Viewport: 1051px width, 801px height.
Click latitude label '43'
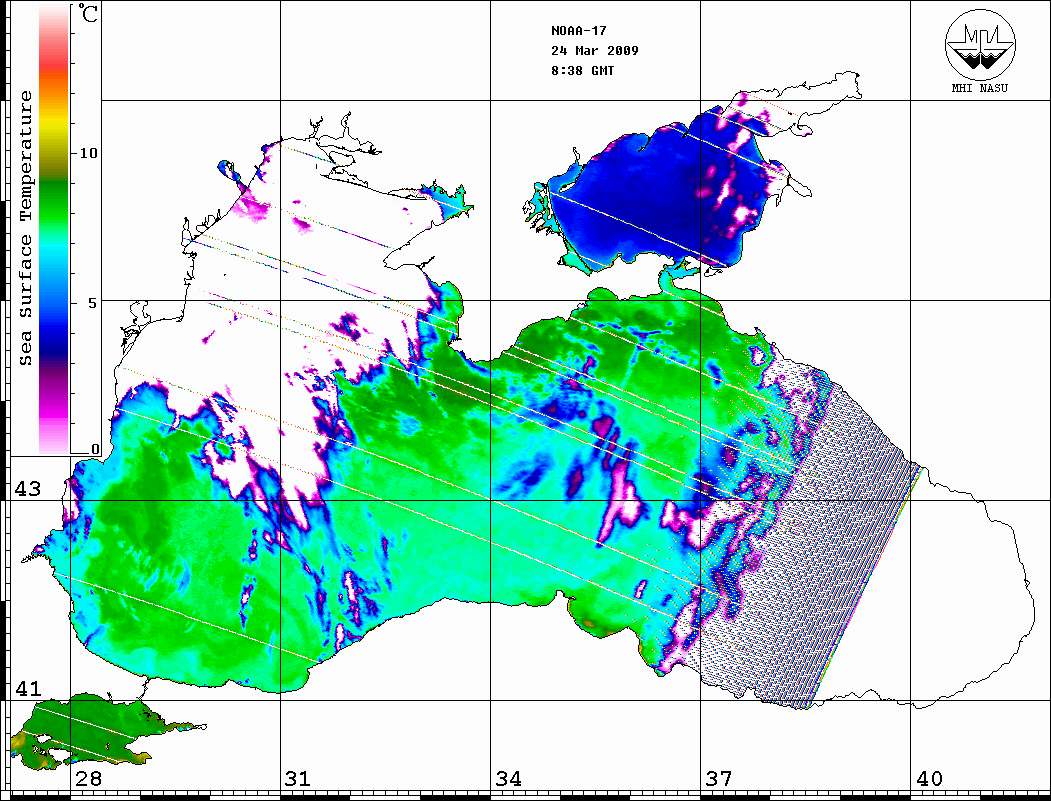tap(28, 489)
